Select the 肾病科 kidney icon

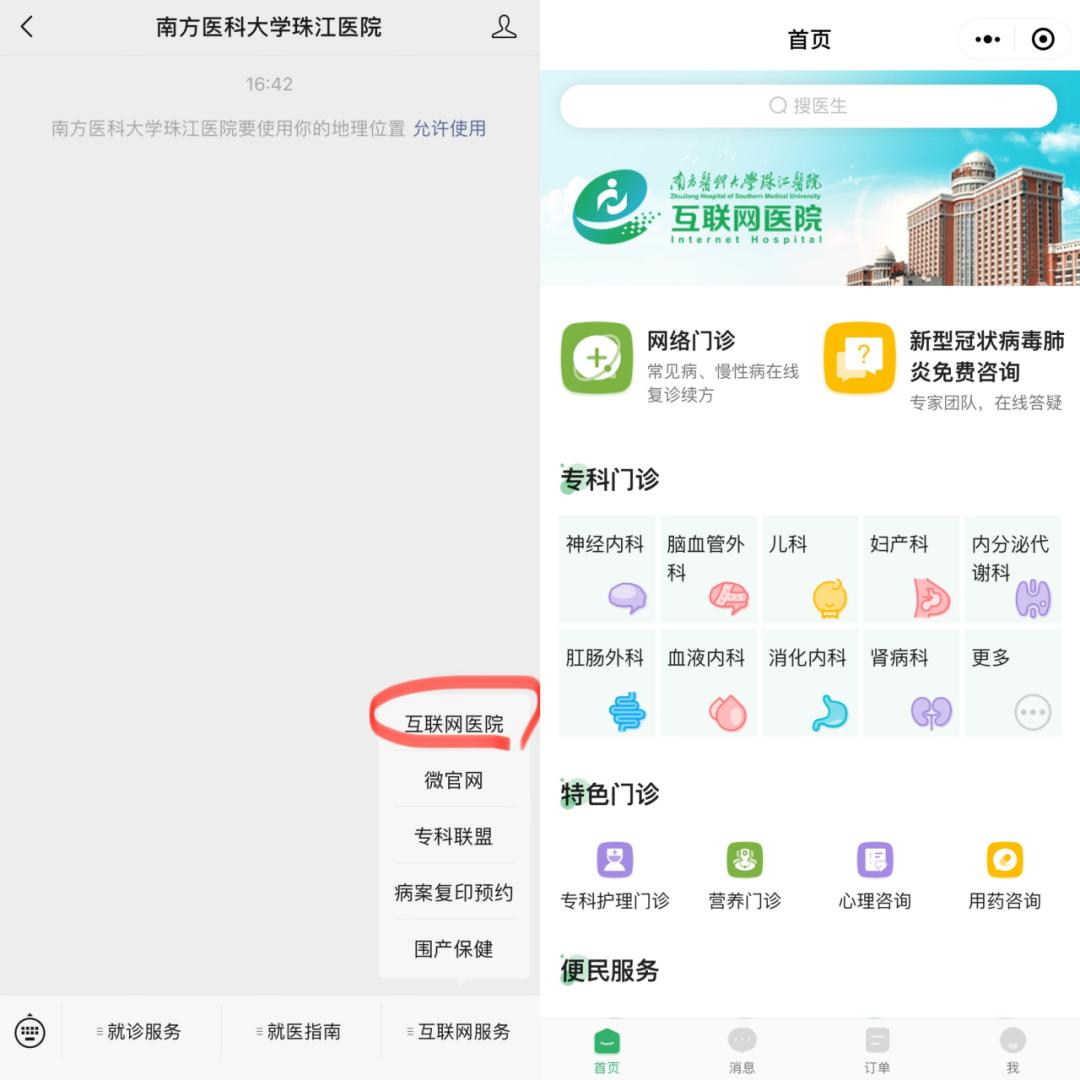(x=910, y=685)
